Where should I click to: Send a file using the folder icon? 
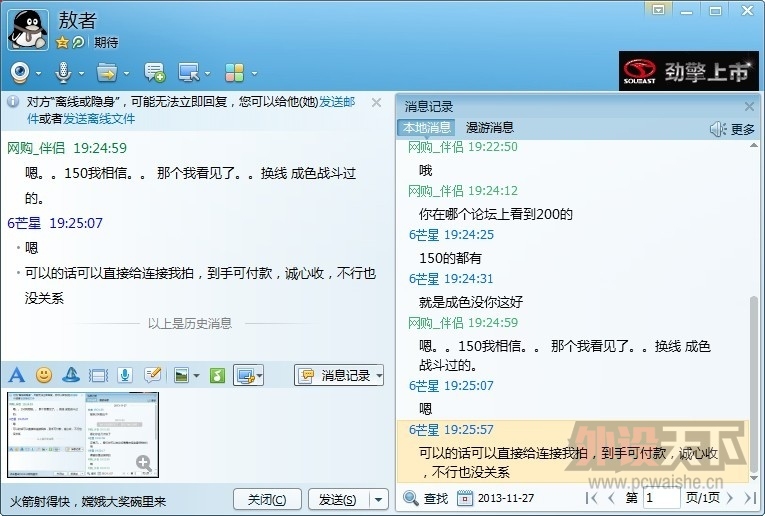[106, 73]
